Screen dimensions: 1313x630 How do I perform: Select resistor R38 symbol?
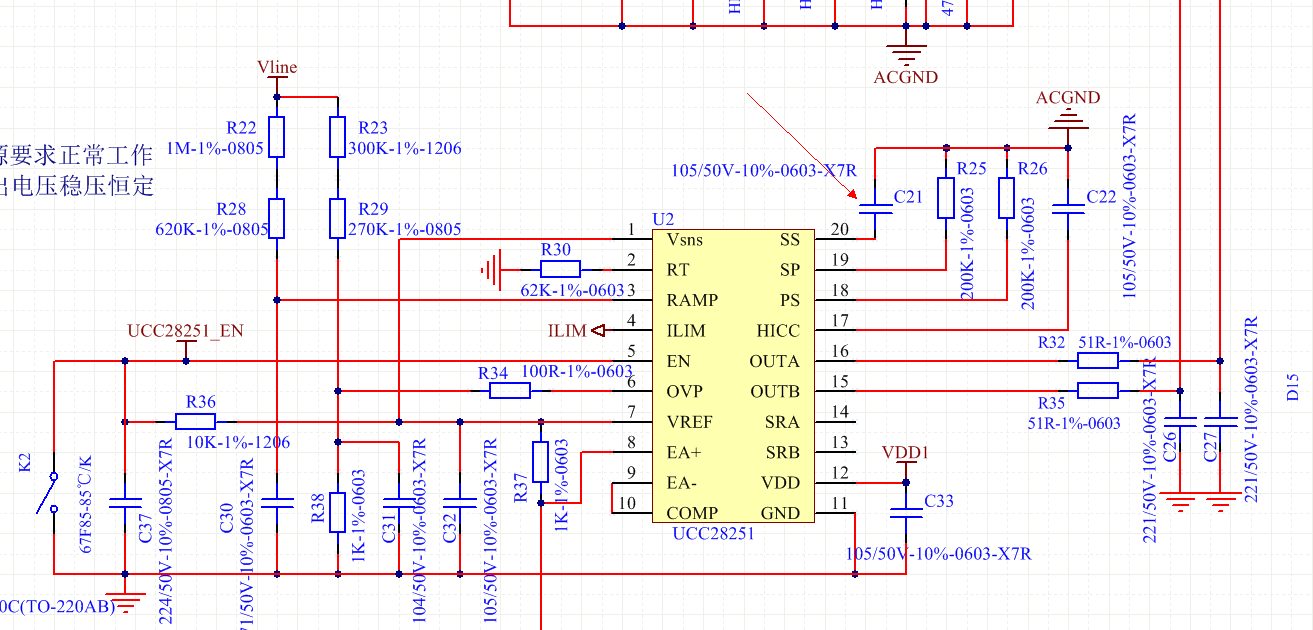pyautogui.click(x=338, y=512)
